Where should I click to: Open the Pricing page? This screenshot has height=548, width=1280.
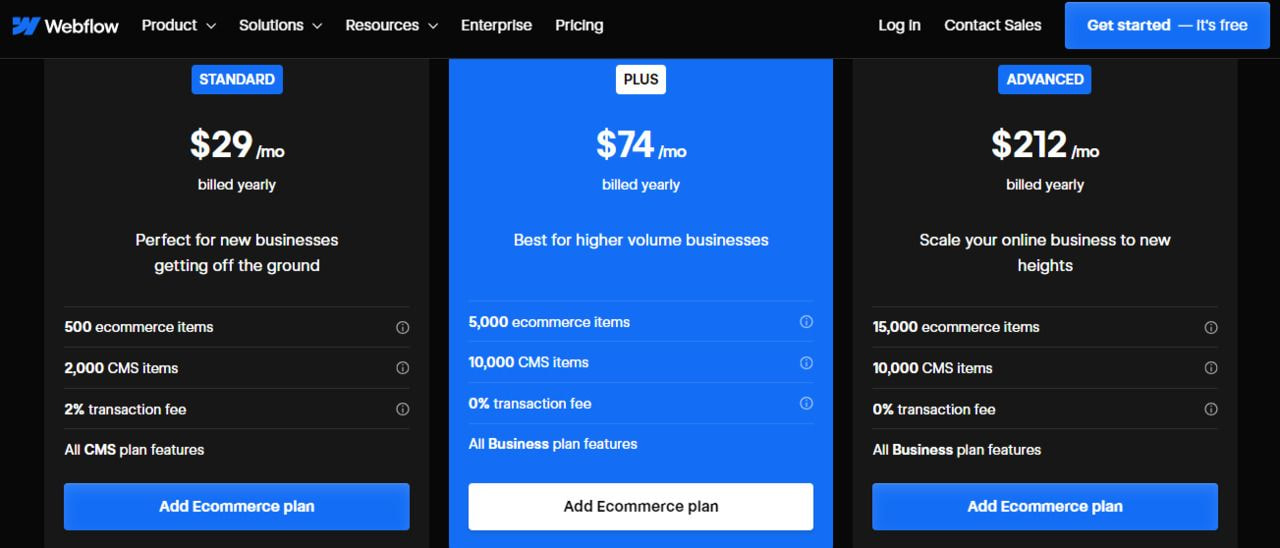579,25
